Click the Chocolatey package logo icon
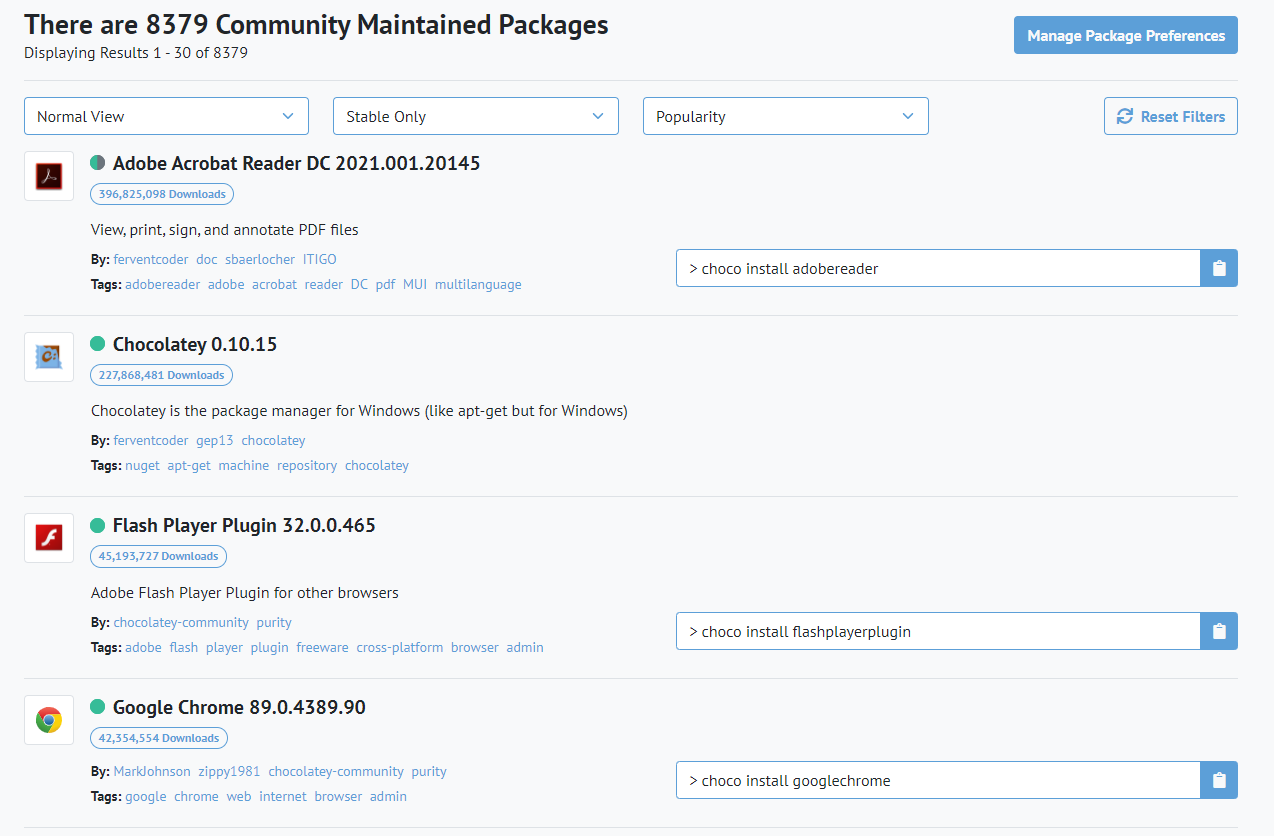 (x=49, y=357)
